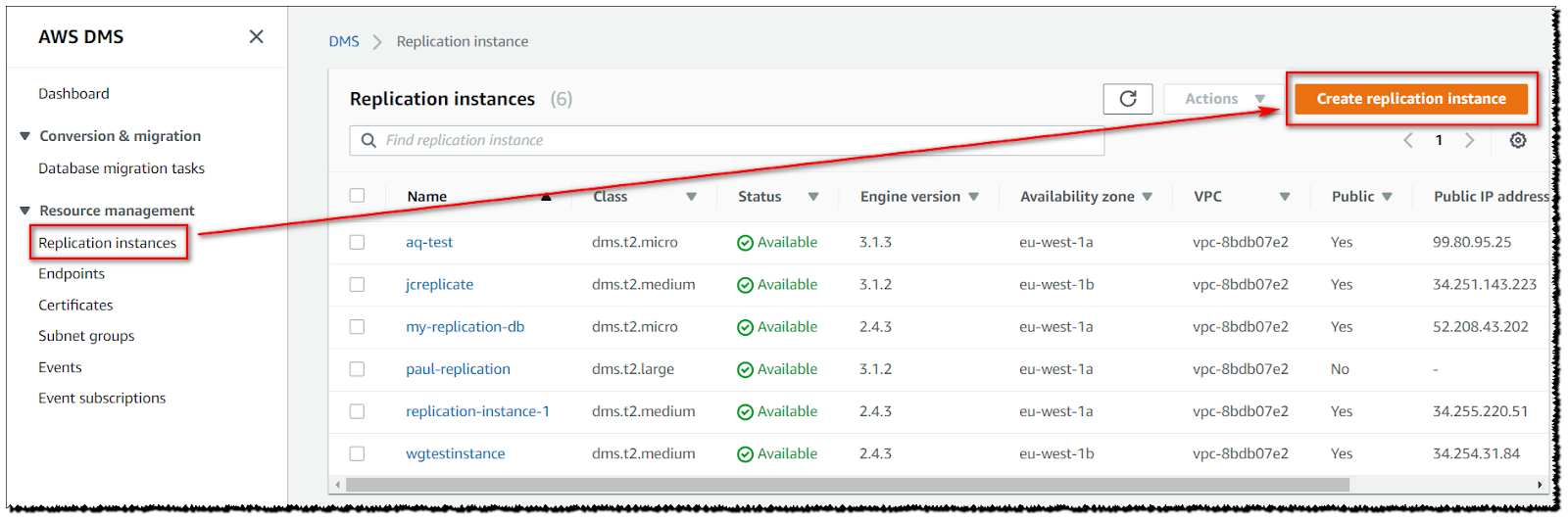
Task: Close the AWS DMS sidebar
Action: tap(257, 36)
